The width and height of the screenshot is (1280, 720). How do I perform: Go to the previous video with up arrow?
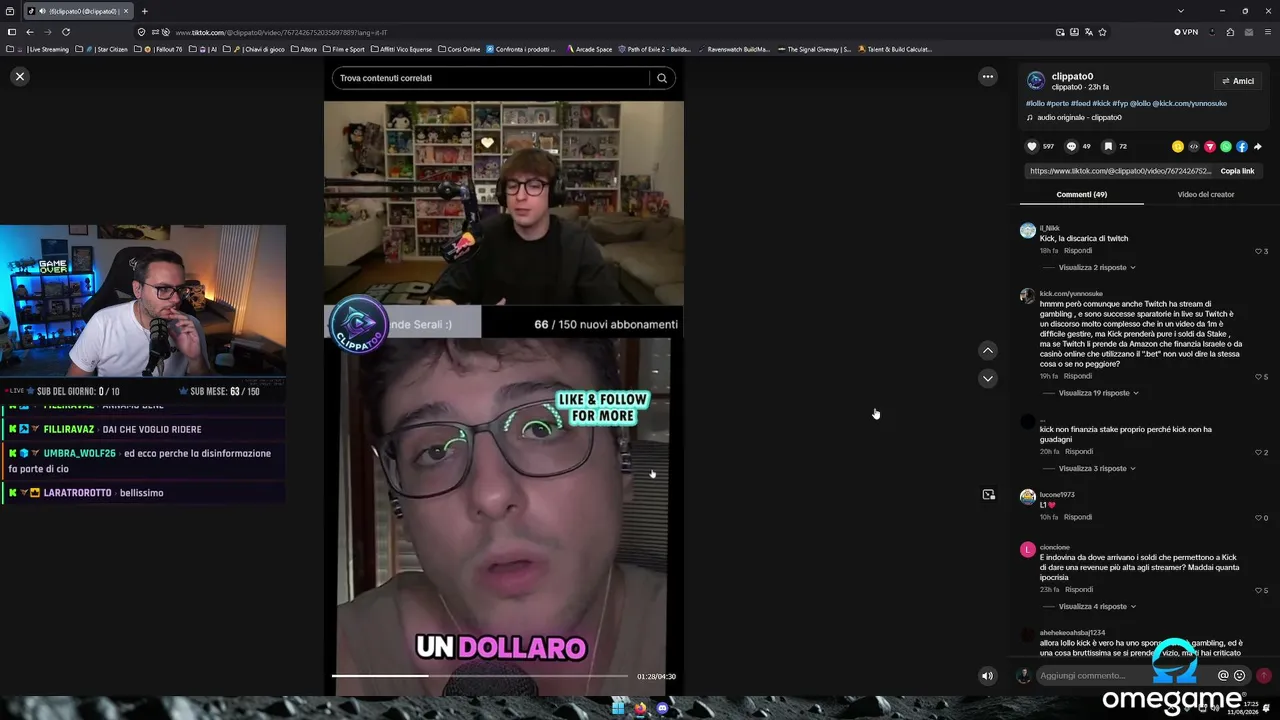click(x=988, y=351)
